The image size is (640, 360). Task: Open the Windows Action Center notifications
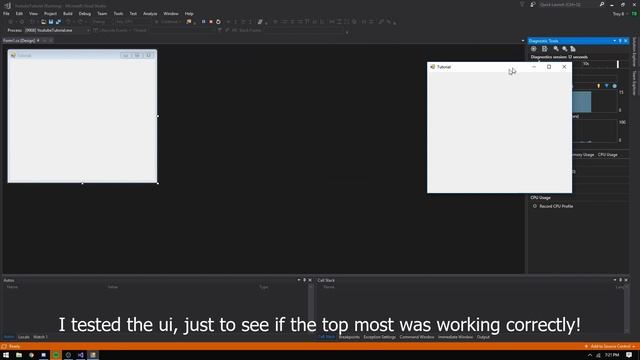click(629, 355)
